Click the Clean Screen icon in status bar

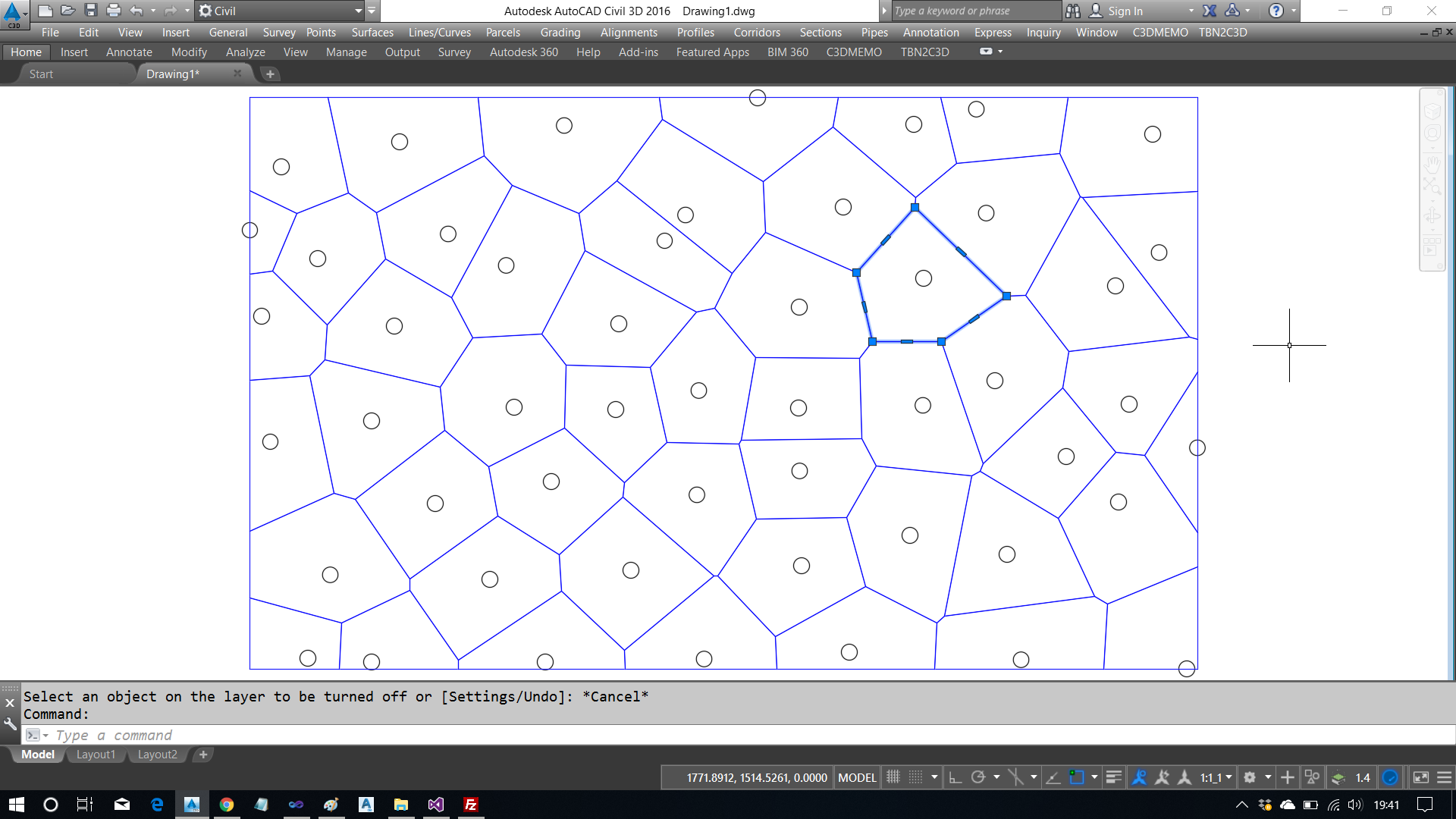1421,777
